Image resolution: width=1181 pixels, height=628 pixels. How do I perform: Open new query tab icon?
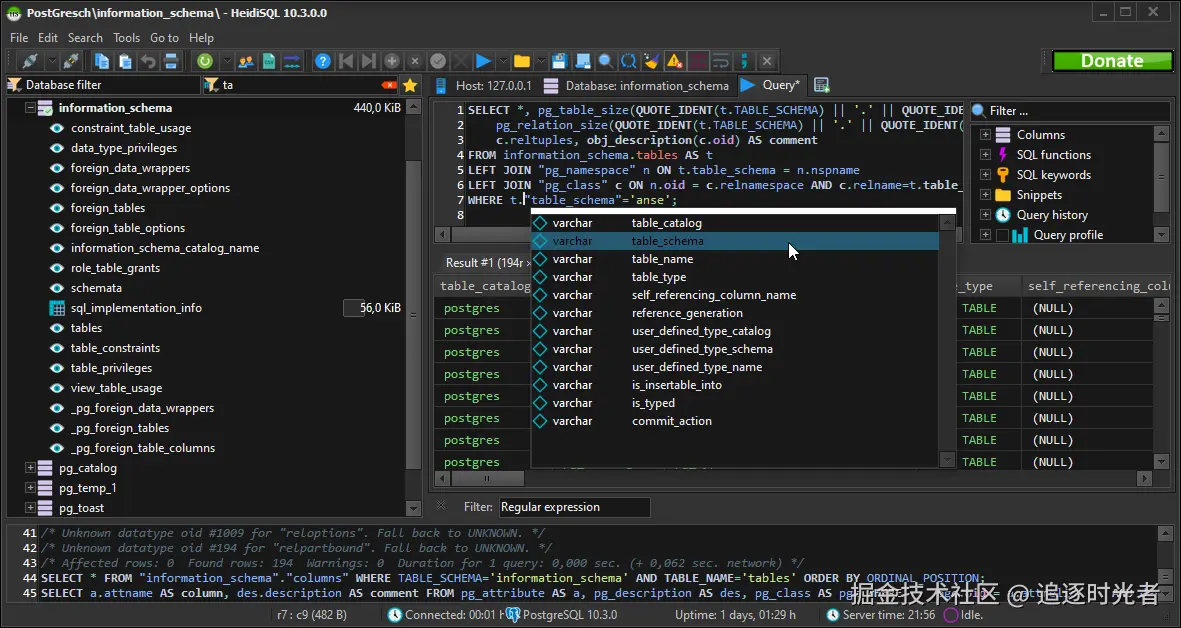[x=822, y=85]
